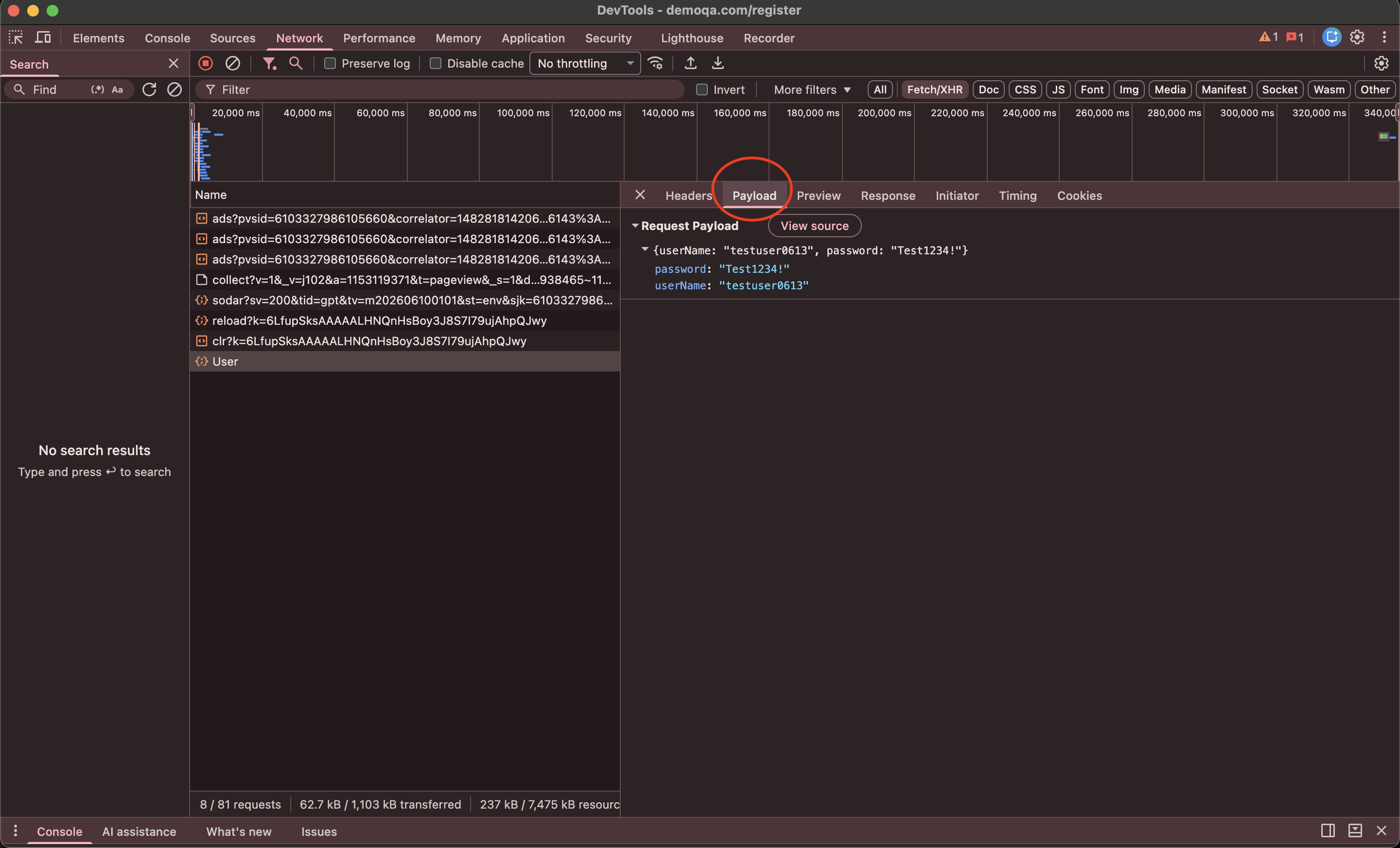Export HAR file download icon
This screenshot has width=1400, height=848.
click(x=718, y=63)
